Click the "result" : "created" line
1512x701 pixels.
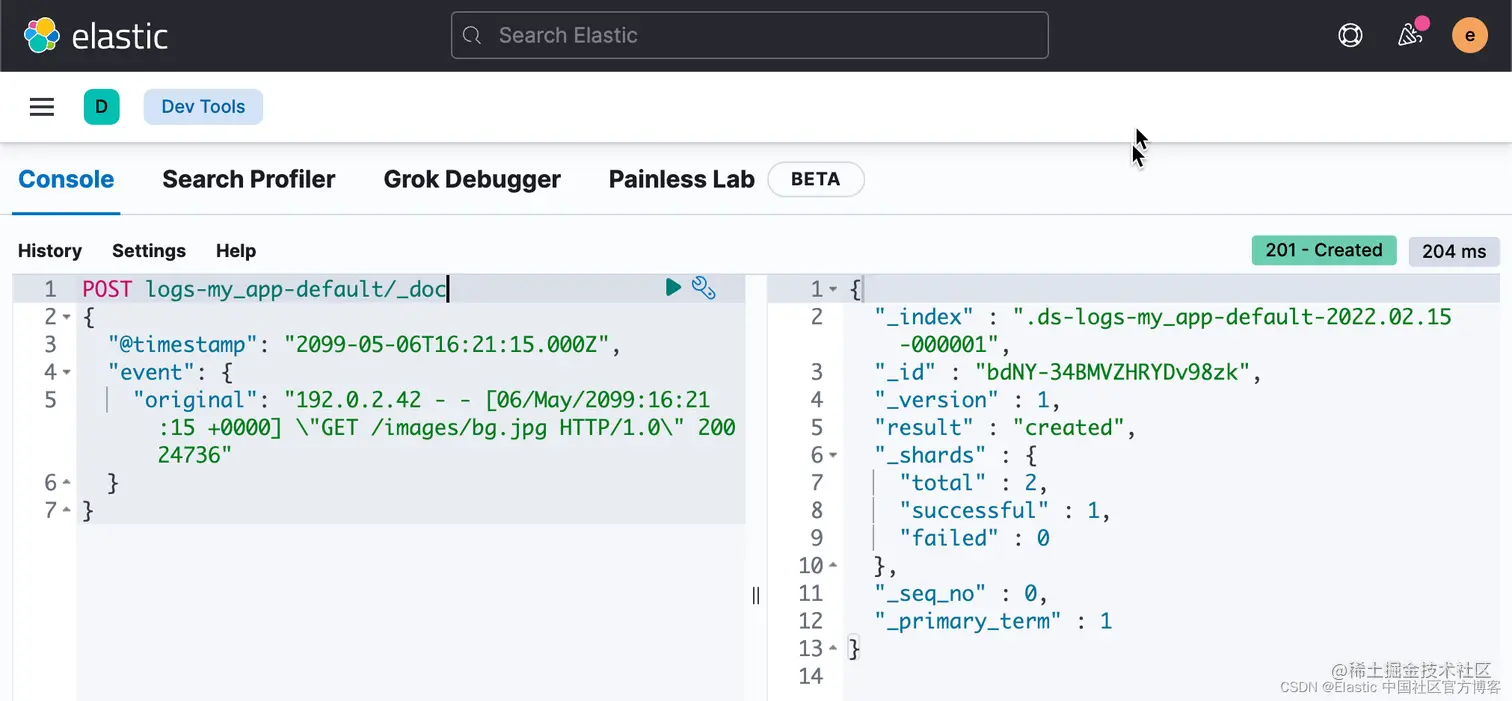click(x=1005, y=428)
